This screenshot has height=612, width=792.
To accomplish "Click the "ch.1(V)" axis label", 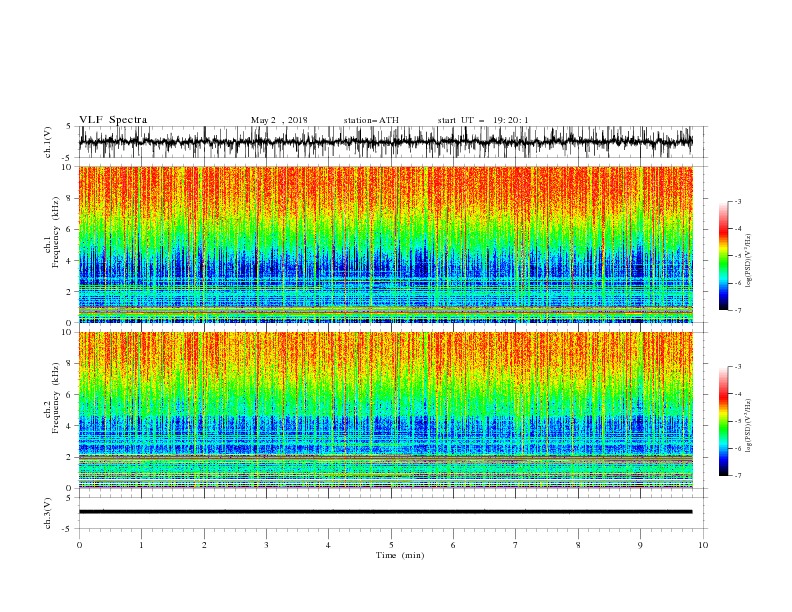I will tap(48, 142).
